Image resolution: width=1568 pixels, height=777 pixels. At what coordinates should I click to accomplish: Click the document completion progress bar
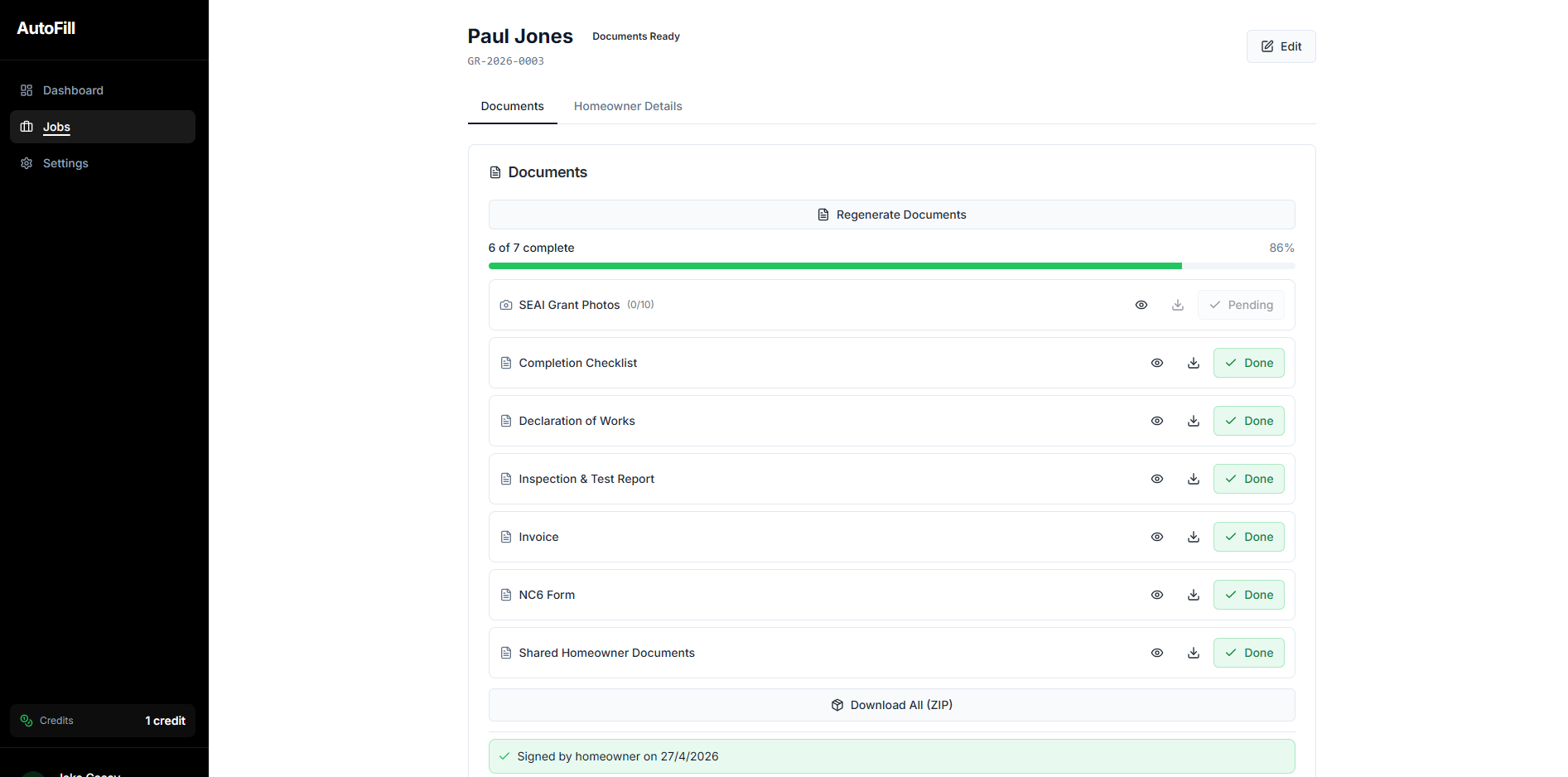(x=891, y=266)
